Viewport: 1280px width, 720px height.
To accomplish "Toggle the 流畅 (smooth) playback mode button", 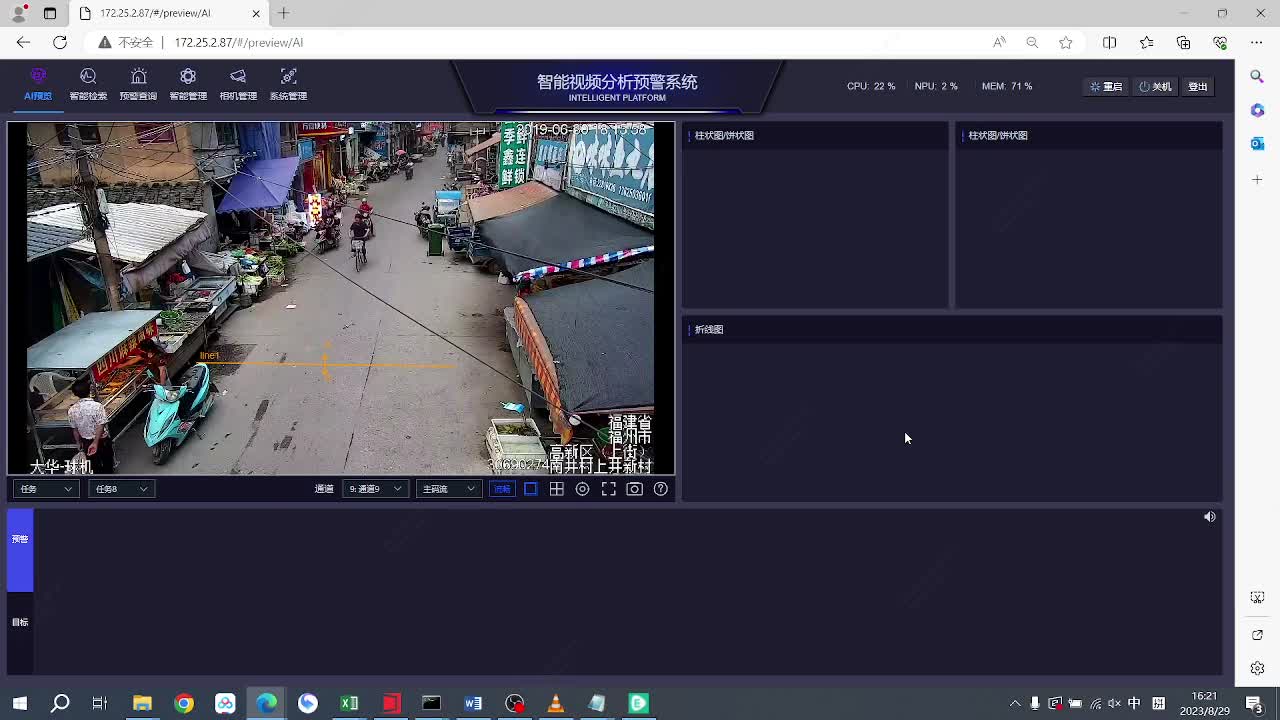I will (x=502, y=489).
